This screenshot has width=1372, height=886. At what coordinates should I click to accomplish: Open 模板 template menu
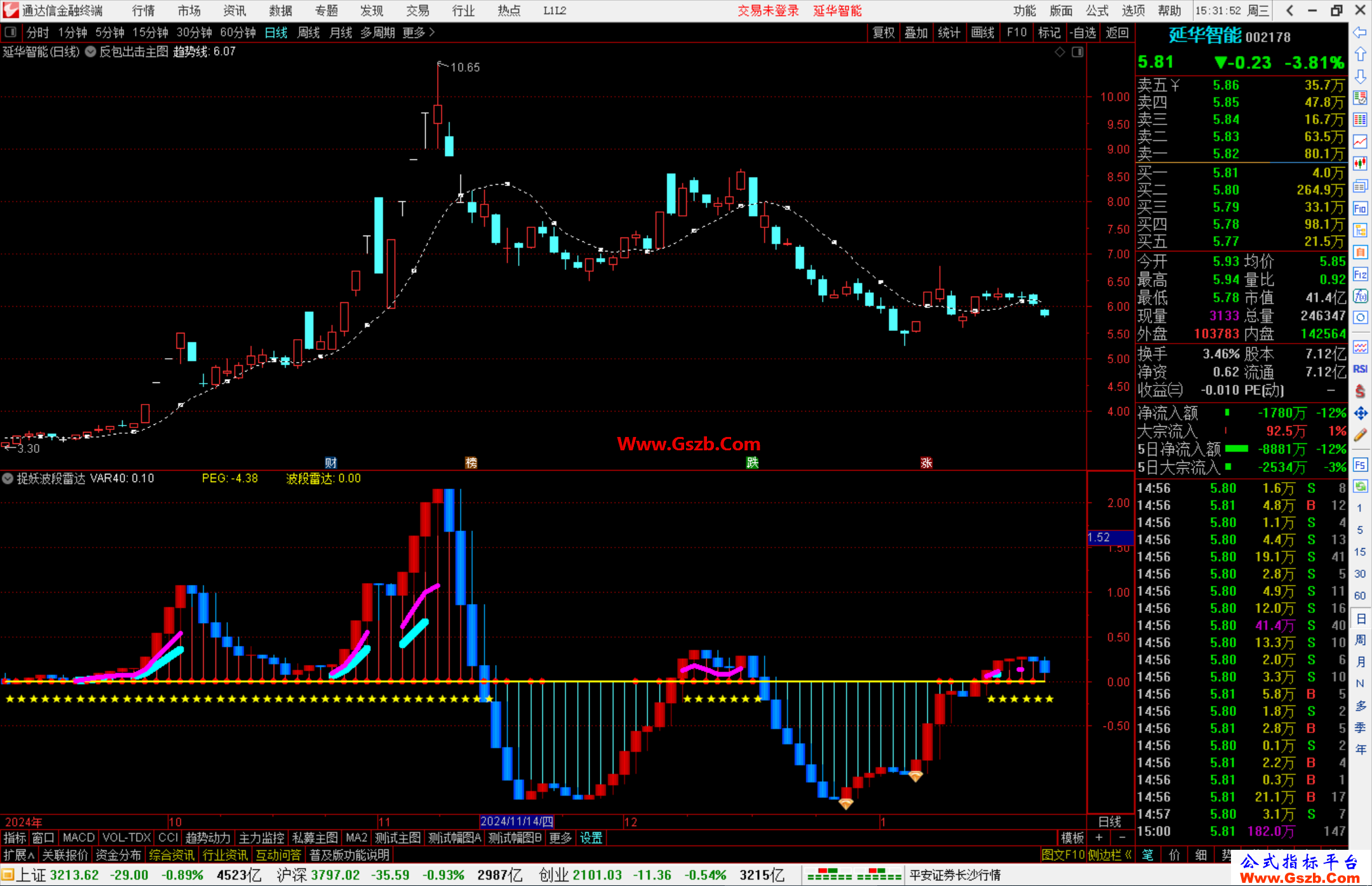click(x=1072, y=838)
